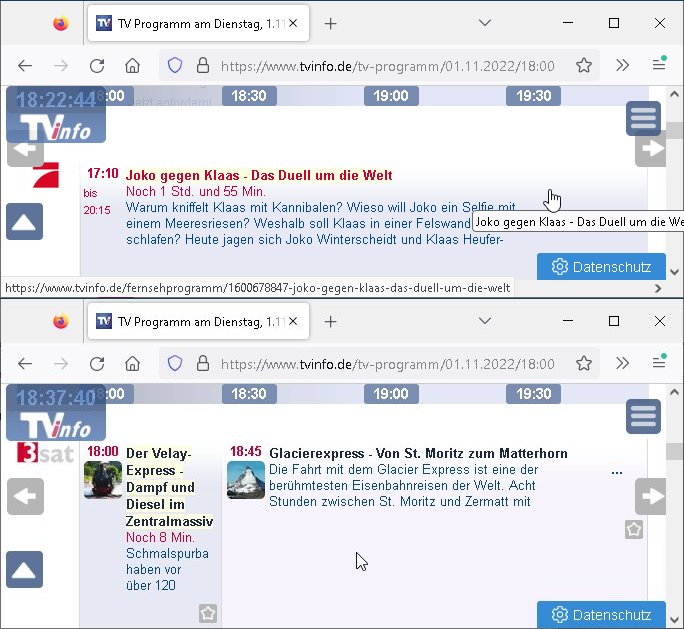Open new tab with plus in upper window
This screenshot has height=629, width=684.
[x=331, y=24]
